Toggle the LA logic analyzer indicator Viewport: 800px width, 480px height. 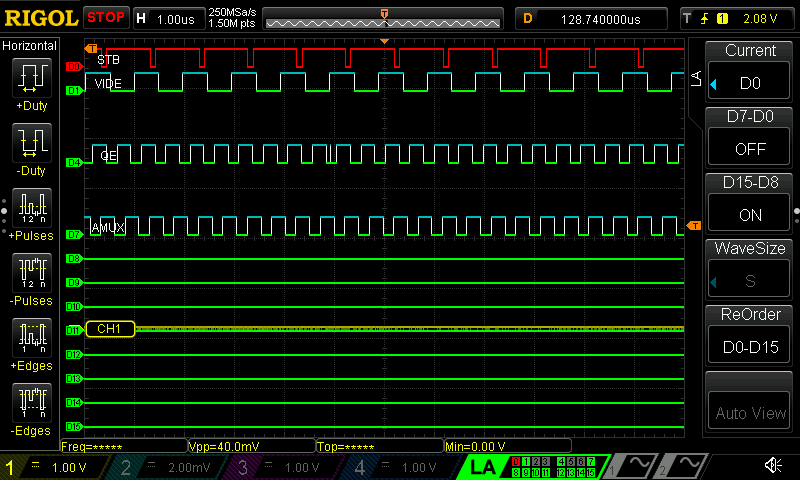tap(483, 466)
